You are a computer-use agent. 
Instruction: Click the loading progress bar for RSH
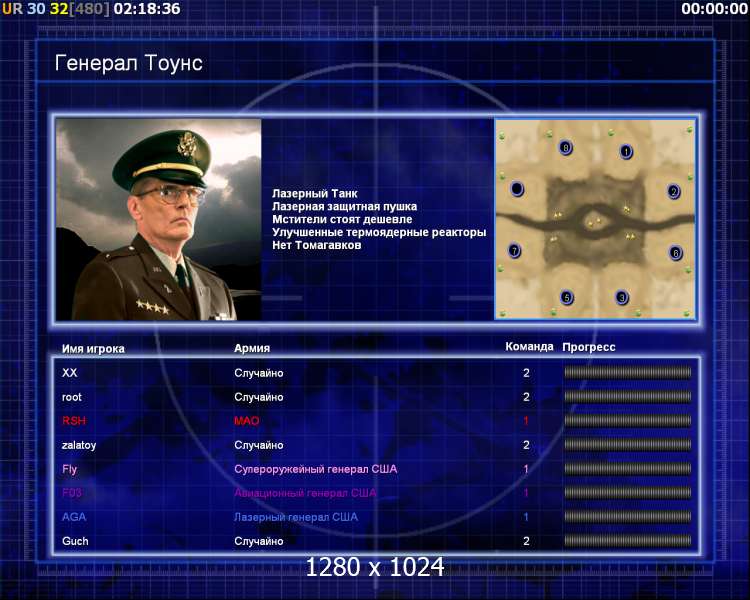(628, 421)
